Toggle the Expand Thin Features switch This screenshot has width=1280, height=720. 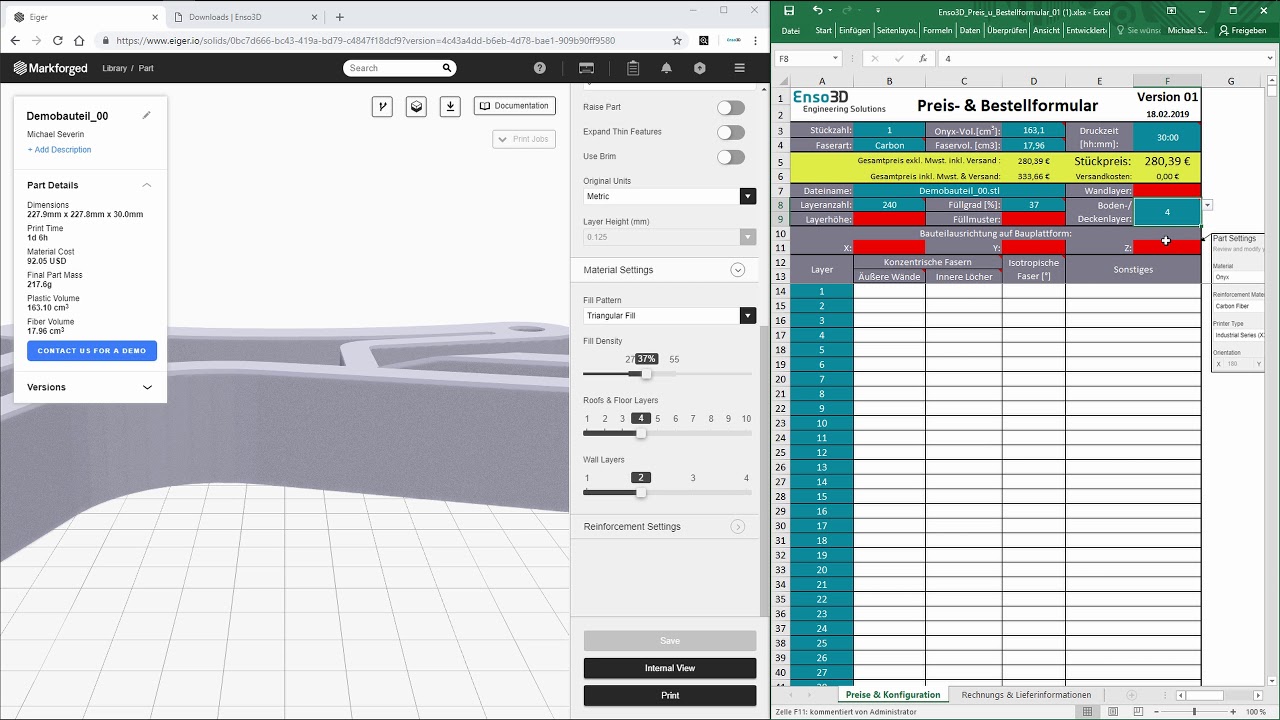731,132
